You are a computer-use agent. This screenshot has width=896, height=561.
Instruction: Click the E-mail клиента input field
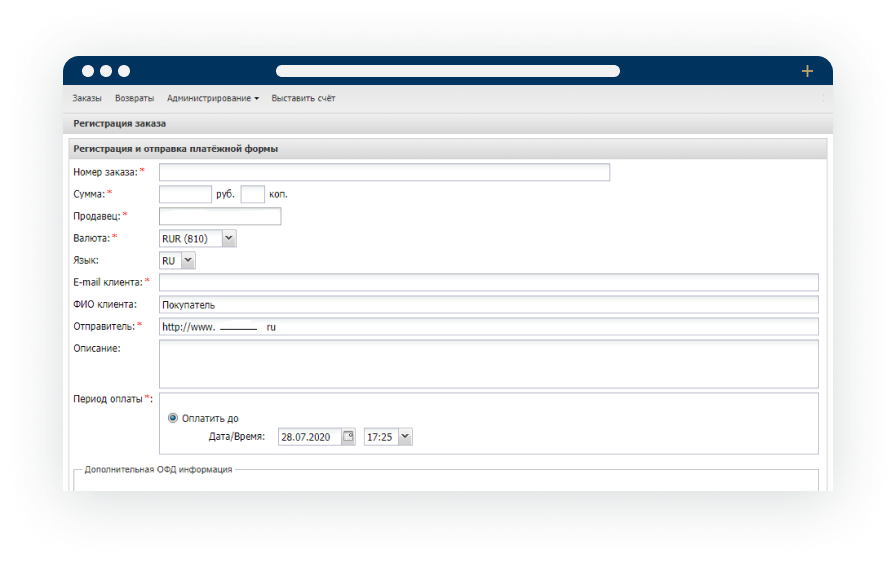488,282
